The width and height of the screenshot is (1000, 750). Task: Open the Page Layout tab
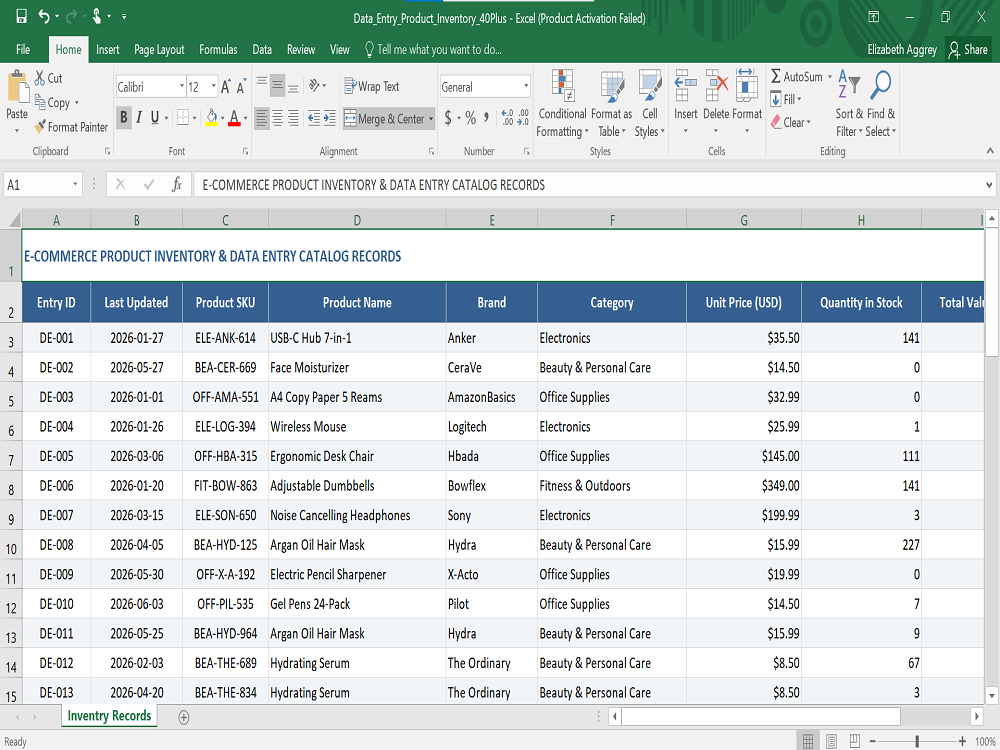pos(159,49)
